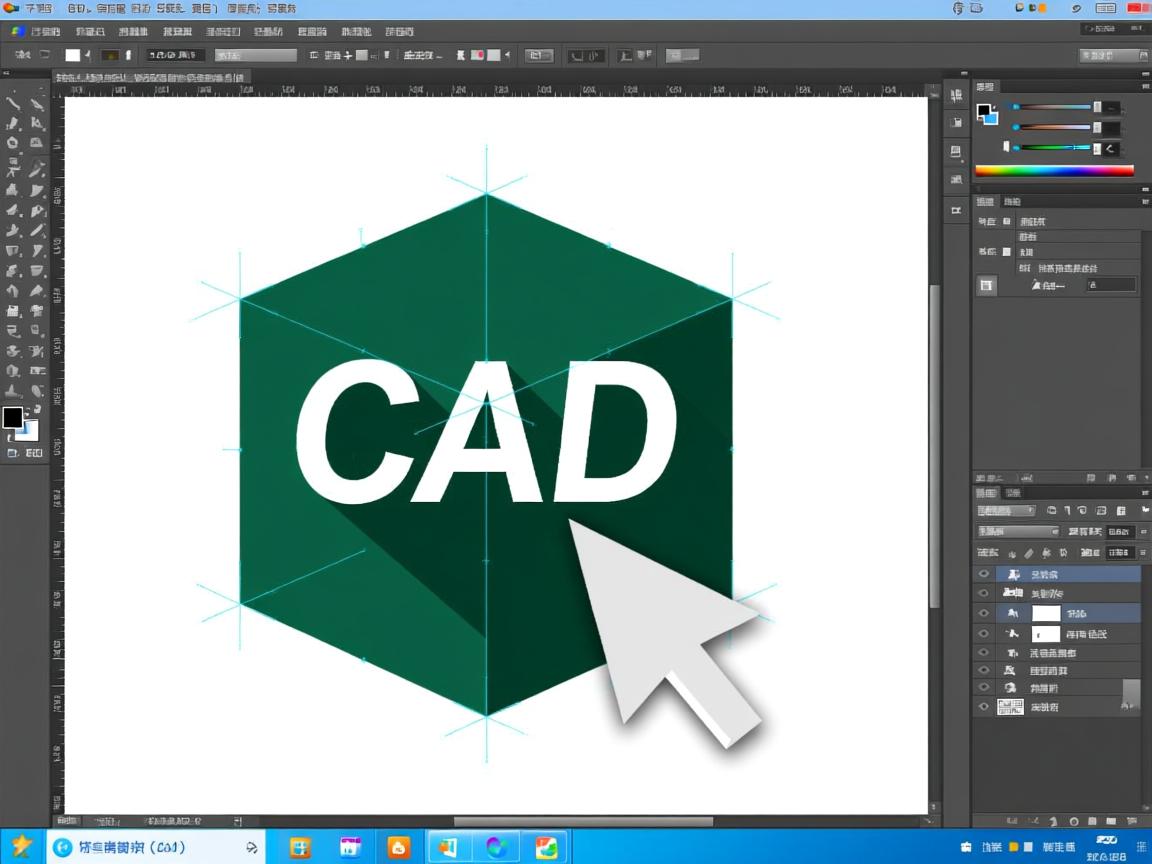
Task: Hide the topmost layer using its eye icon
Action: pos(984,575)
